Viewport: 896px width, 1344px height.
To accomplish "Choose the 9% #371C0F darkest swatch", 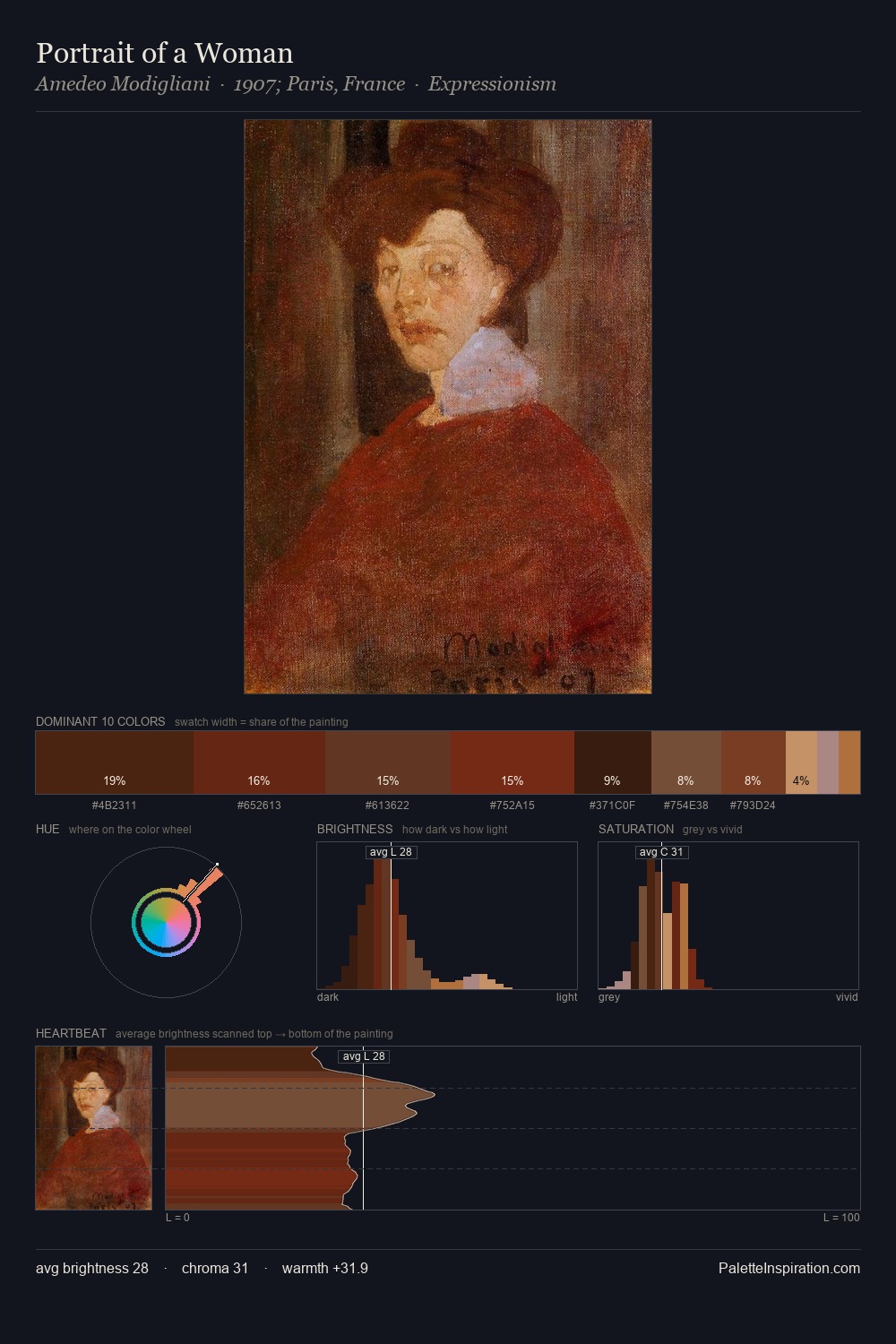I will 613,762.
